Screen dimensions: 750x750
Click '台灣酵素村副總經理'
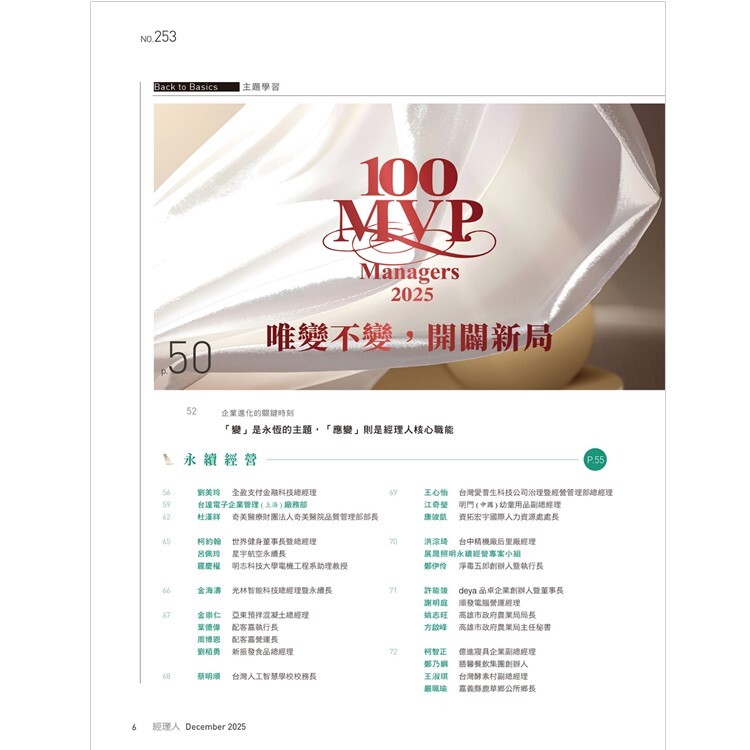click(493, 676)
